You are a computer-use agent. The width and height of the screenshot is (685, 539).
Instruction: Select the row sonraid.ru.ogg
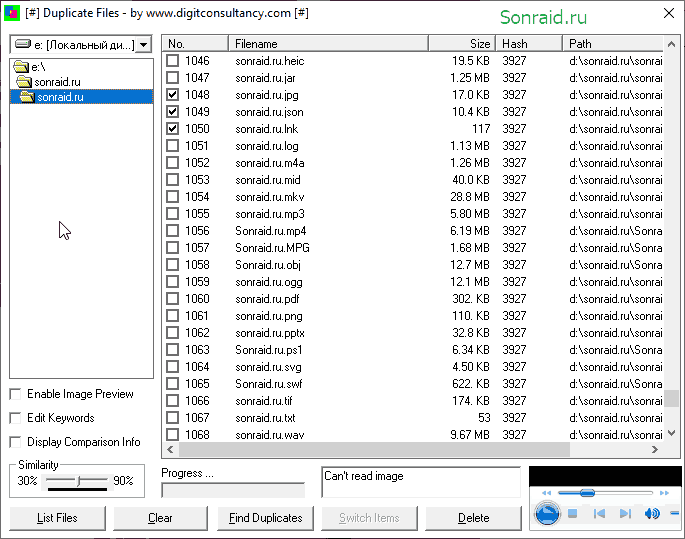coord(413,282)
